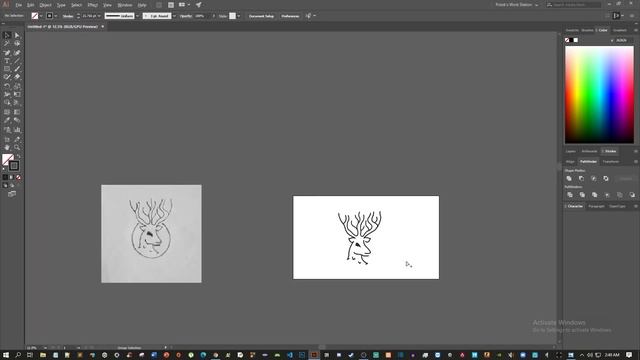Click the Minus Back pathfinder icon
The image size is (640, 360).
pyautogui.click(x=632, y=195)
